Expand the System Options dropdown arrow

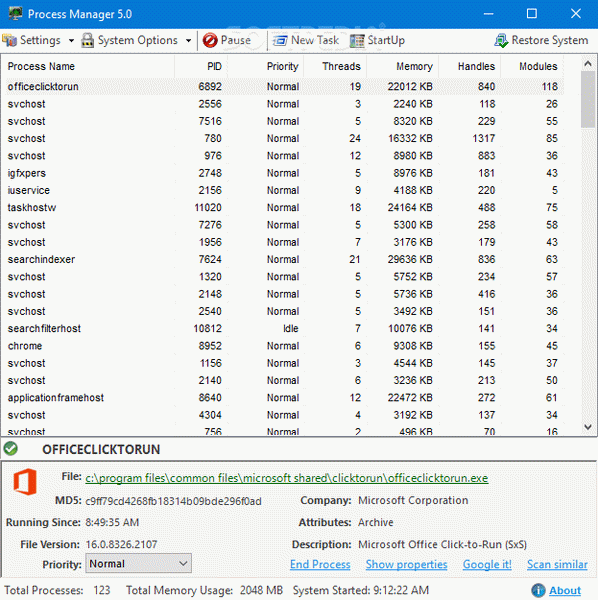[x=188, y=41]
